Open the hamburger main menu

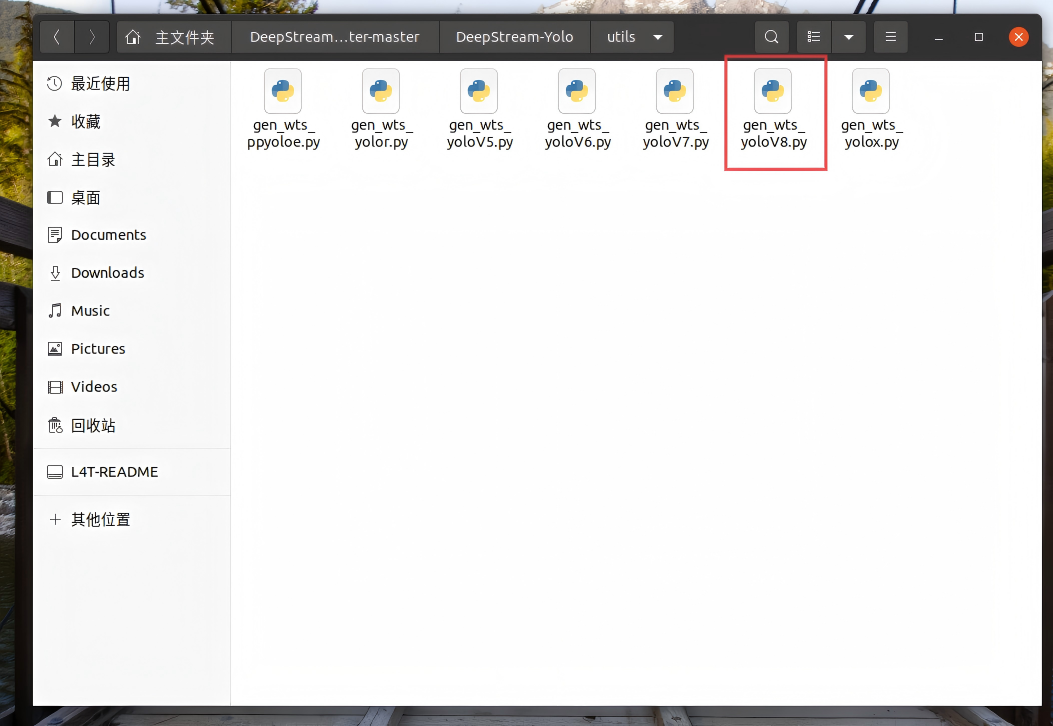890,37
